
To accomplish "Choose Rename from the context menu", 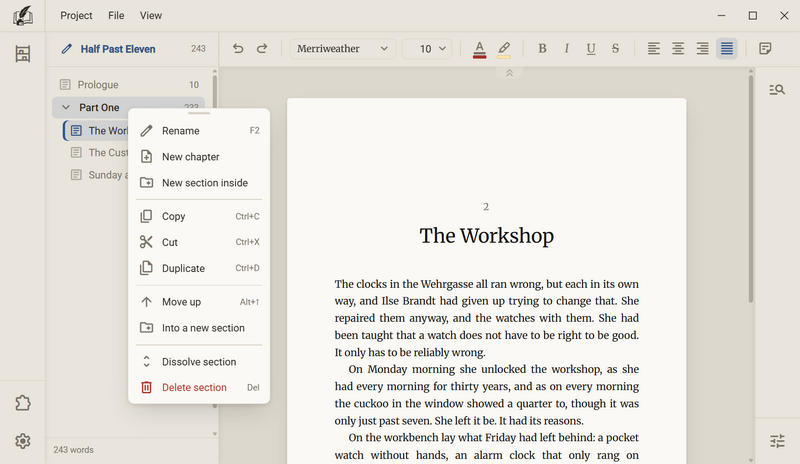I will pyautogui.click(x=199, y=131).
